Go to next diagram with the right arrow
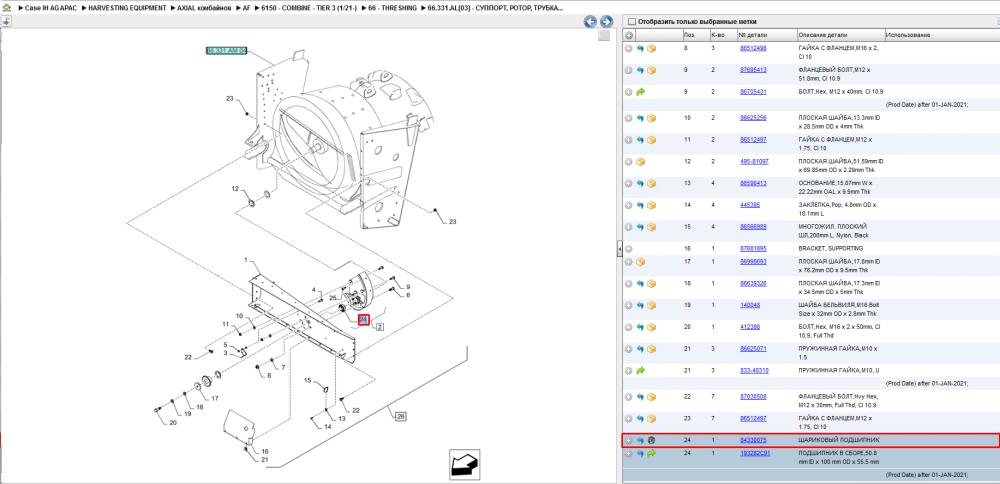 point(606,22)
